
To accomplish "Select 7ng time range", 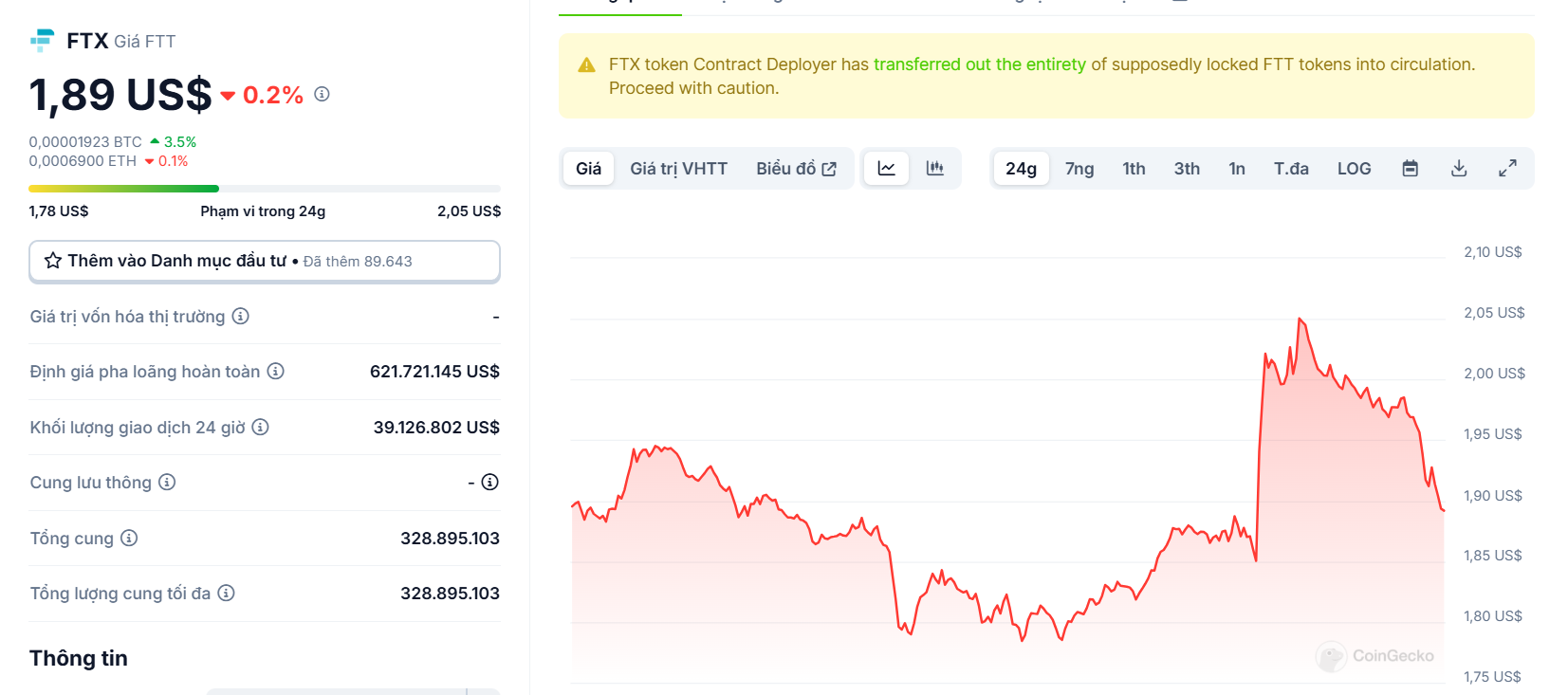I will 1079,168.
